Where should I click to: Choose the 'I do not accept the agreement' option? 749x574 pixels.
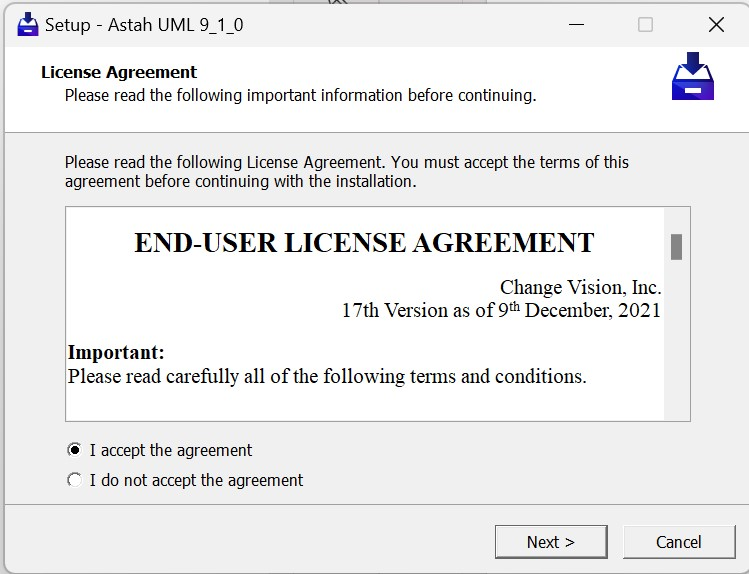(x=74, y=480)
